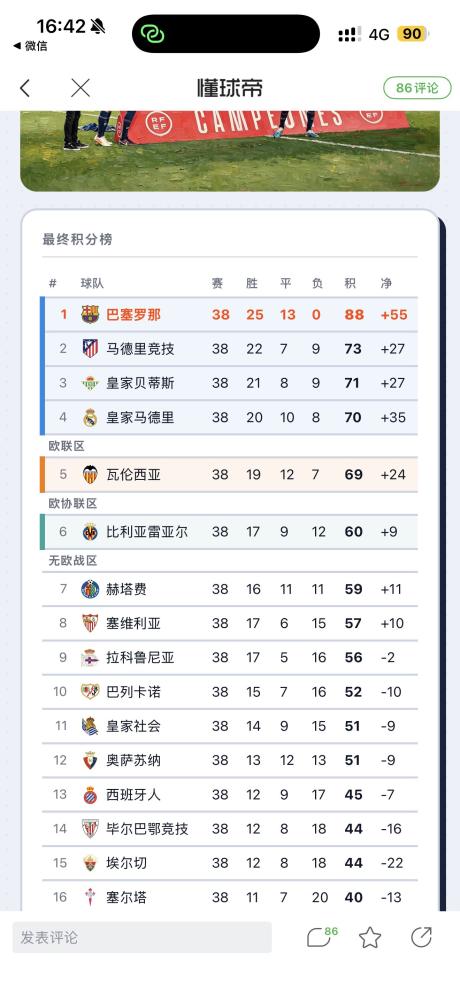Screen dimensions: 460x999
Task: Tap the Campeones banner image
Action: coord(230,151)
